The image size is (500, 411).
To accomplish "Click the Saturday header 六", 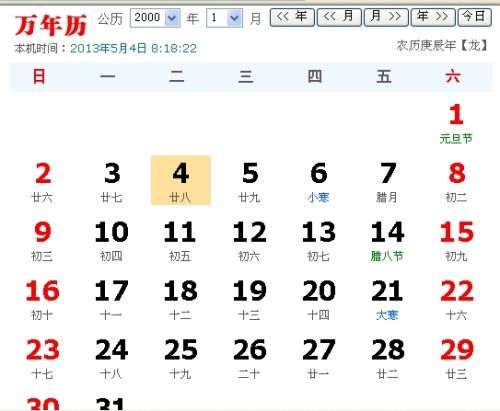I will point(453,77).
